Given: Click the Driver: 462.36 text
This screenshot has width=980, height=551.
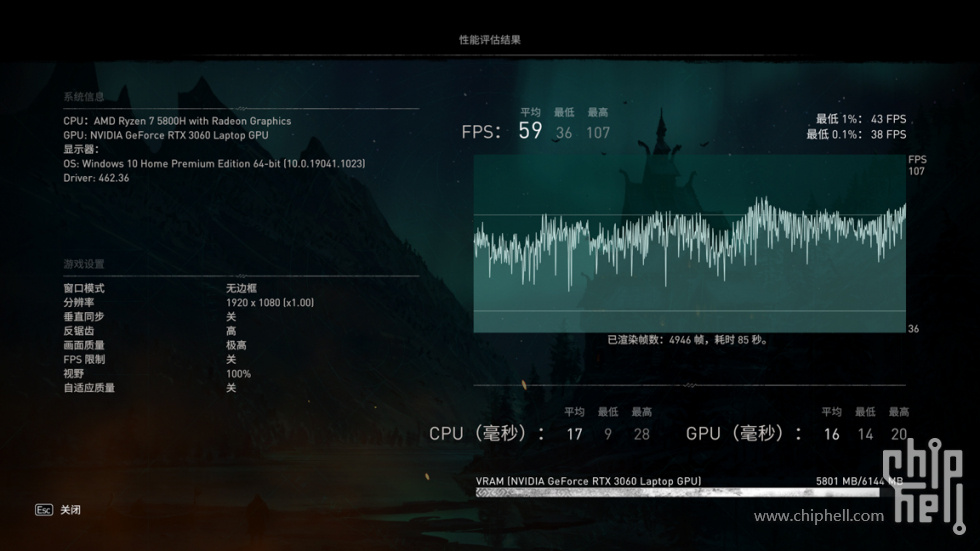Looking at the screenshot, I should point(96,178).
